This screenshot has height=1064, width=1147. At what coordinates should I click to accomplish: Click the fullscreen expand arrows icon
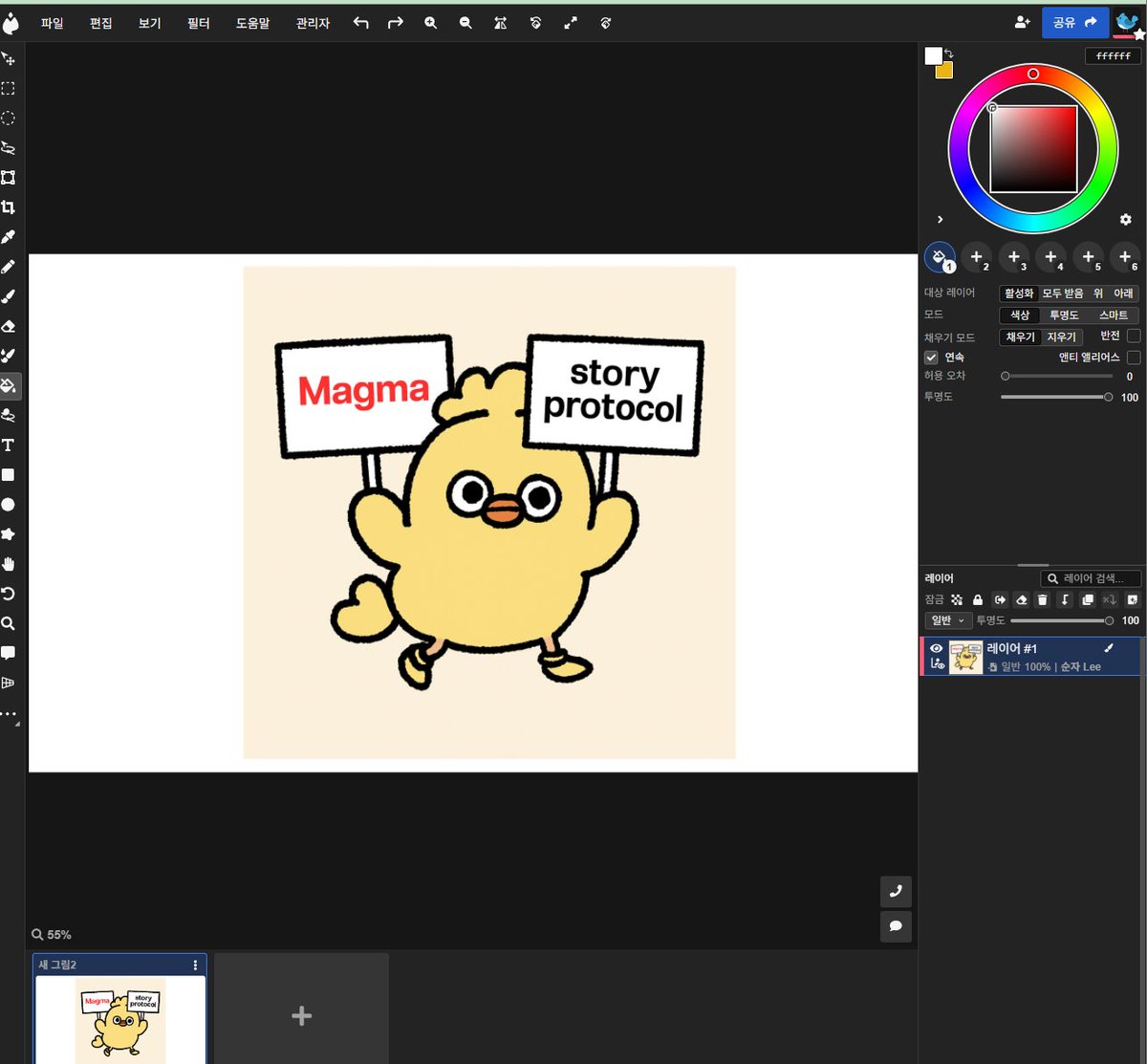571,23
